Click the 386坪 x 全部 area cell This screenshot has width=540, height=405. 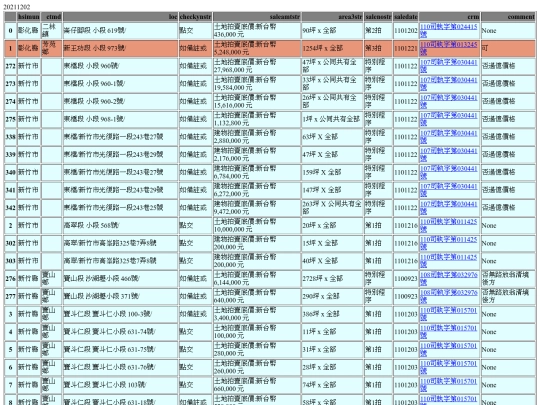coord(332,314)
